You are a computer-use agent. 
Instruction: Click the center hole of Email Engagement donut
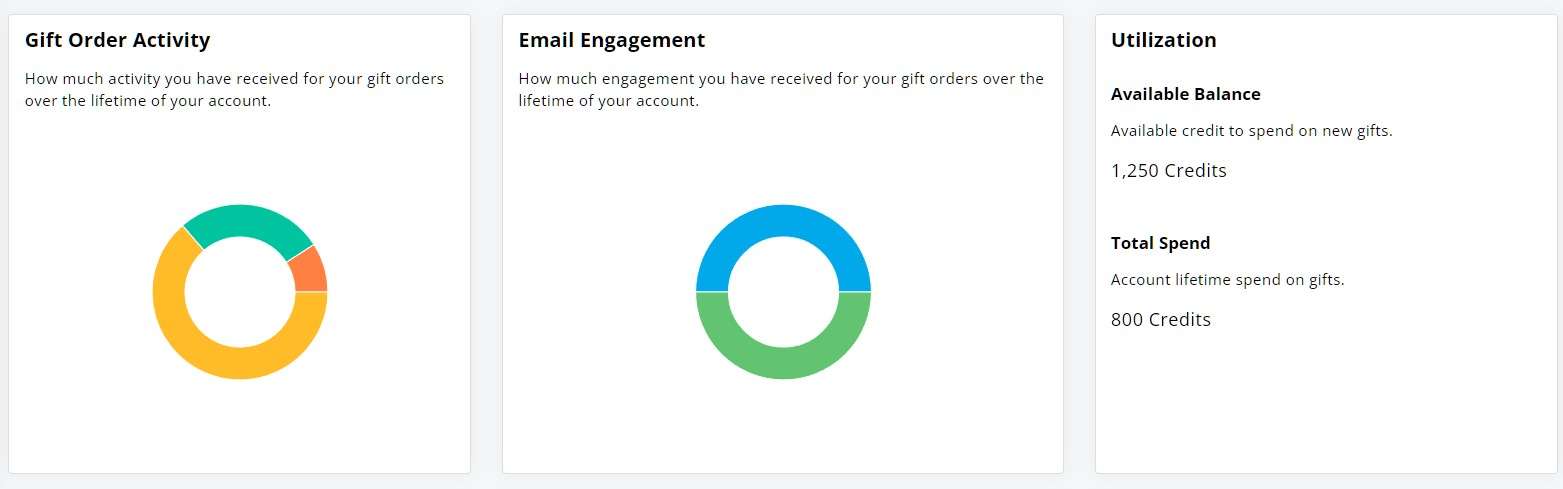(x=783, y=292)
